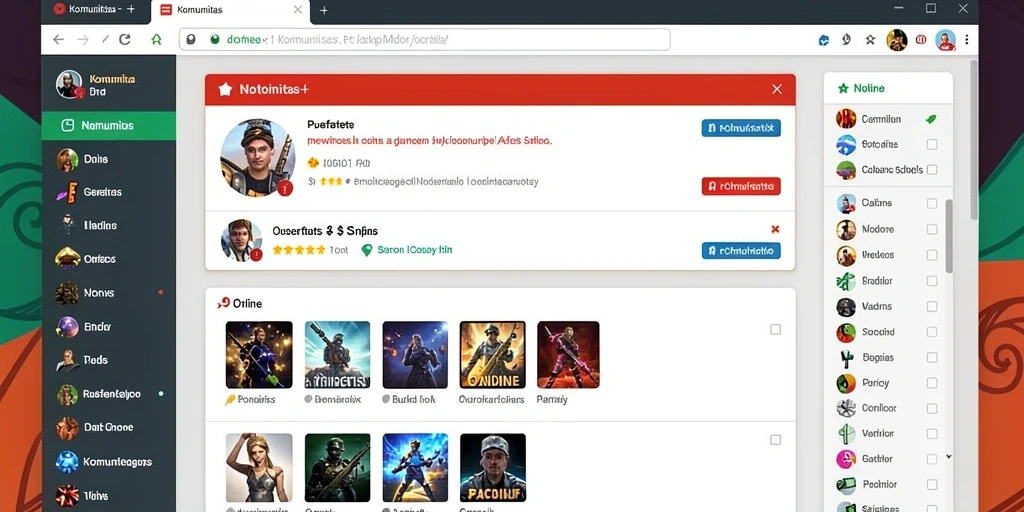The width and height of the screenshot is (1024, 512).
Task: Open the game thumbnail labeled ONDINE
Action: 492,355
